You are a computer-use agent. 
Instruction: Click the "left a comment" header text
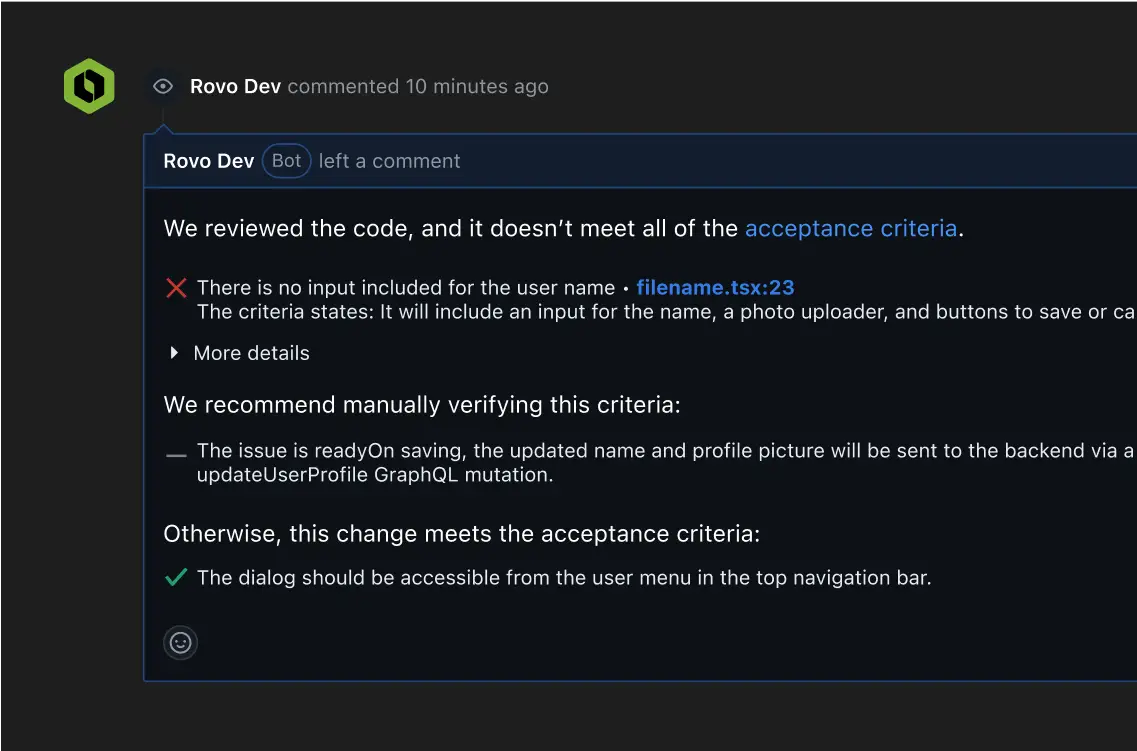[390, 161]
